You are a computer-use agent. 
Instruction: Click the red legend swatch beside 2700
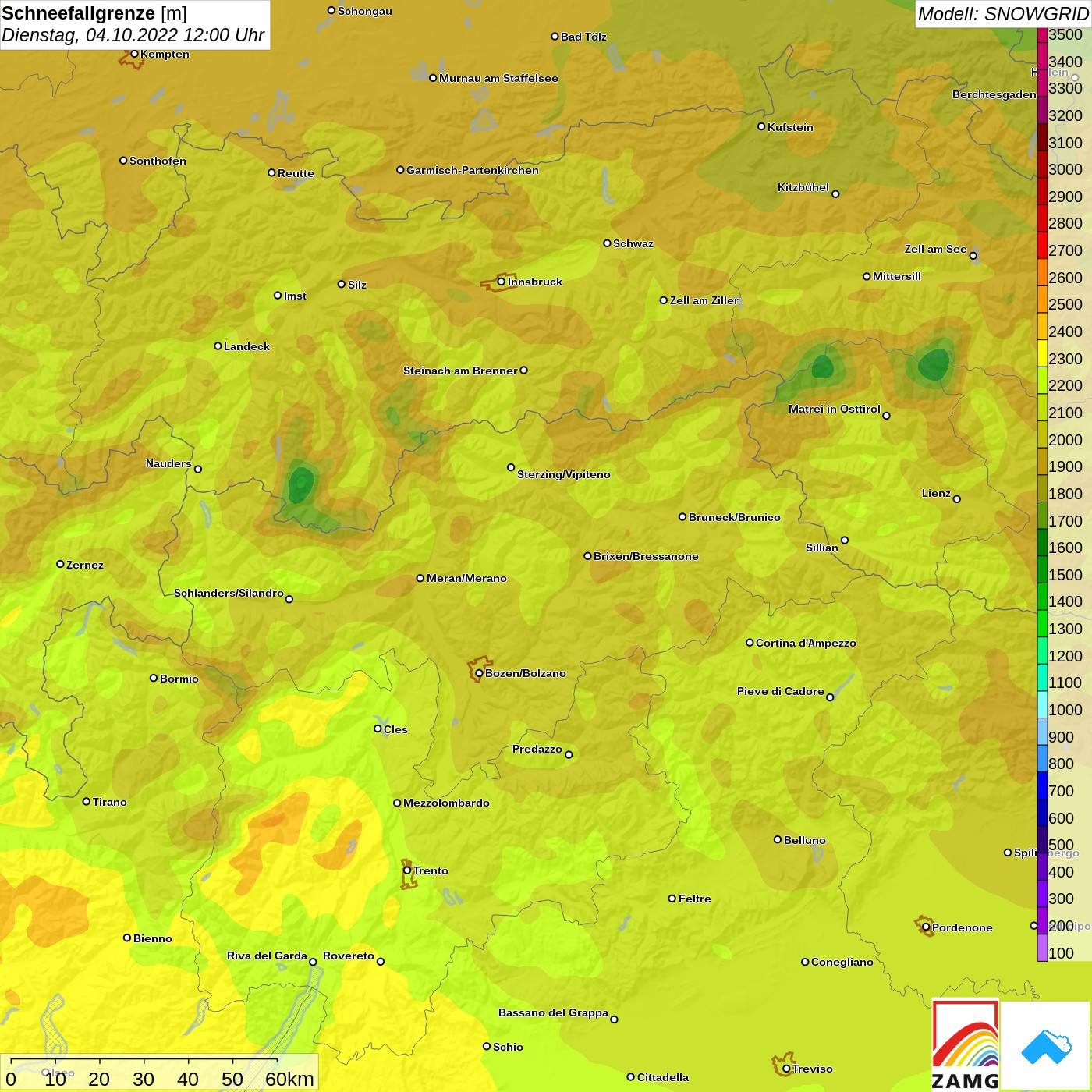click(x=1042, y=244)
